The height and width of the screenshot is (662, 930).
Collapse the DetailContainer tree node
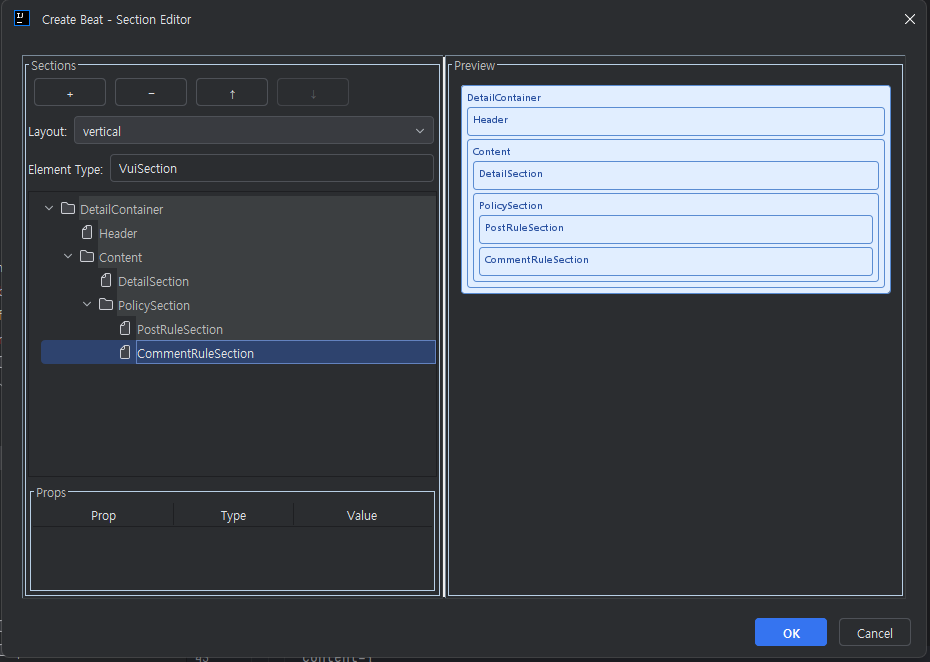coord(49,209)
